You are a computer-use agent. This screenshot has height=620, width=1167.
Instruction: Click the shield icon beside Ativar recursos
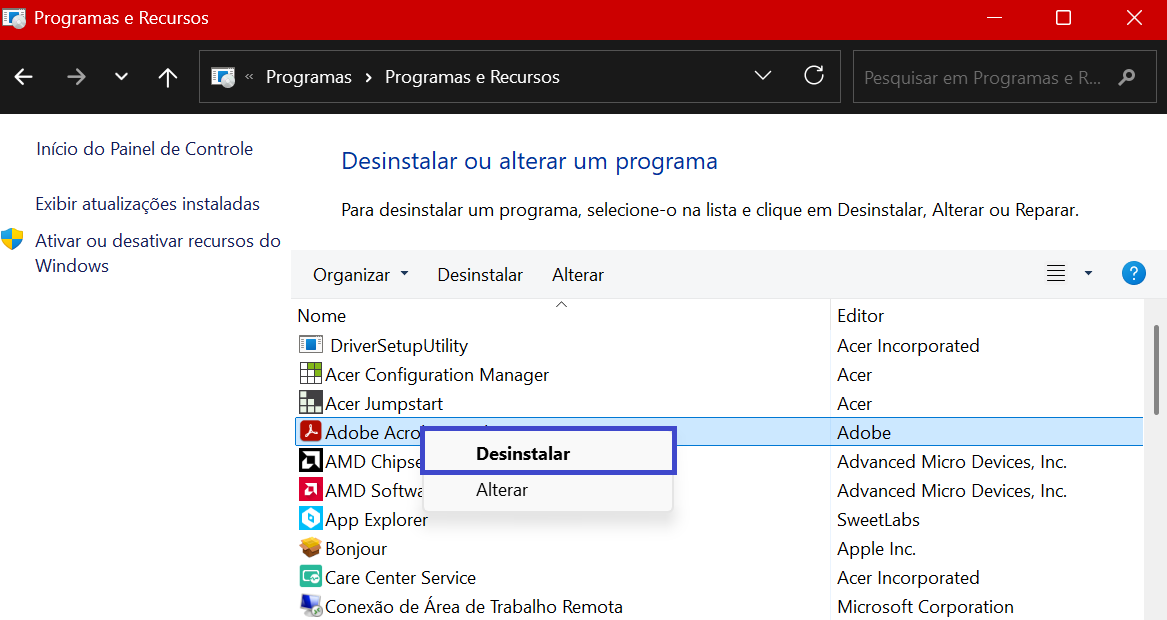click(x=12, y=240)
